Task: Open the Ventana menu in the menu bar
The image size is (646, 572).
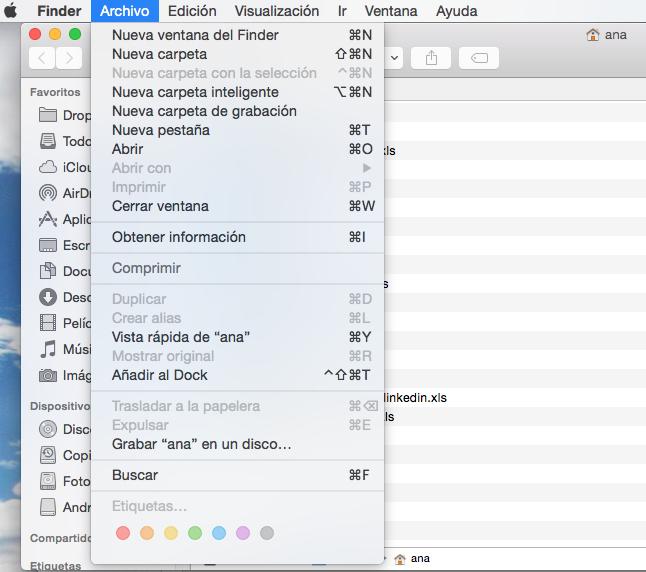Action: (x=391, y=11)
